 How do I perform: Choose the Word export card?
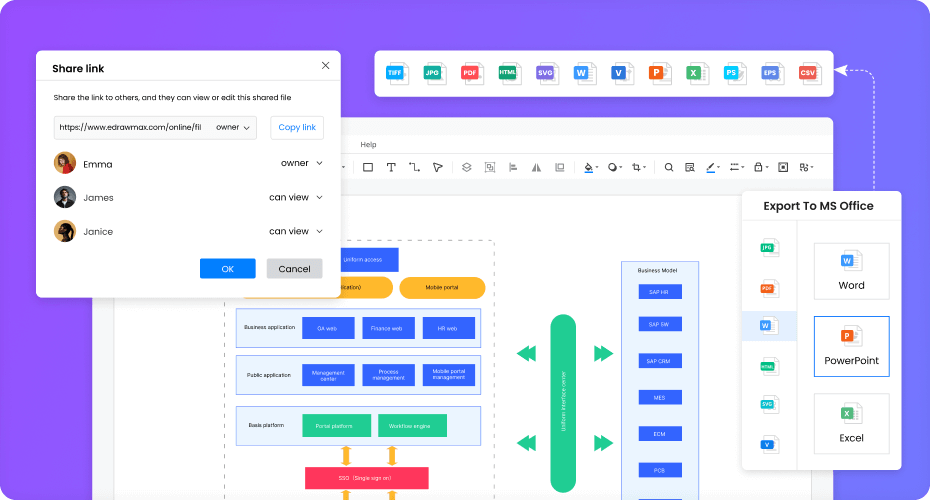851,271
